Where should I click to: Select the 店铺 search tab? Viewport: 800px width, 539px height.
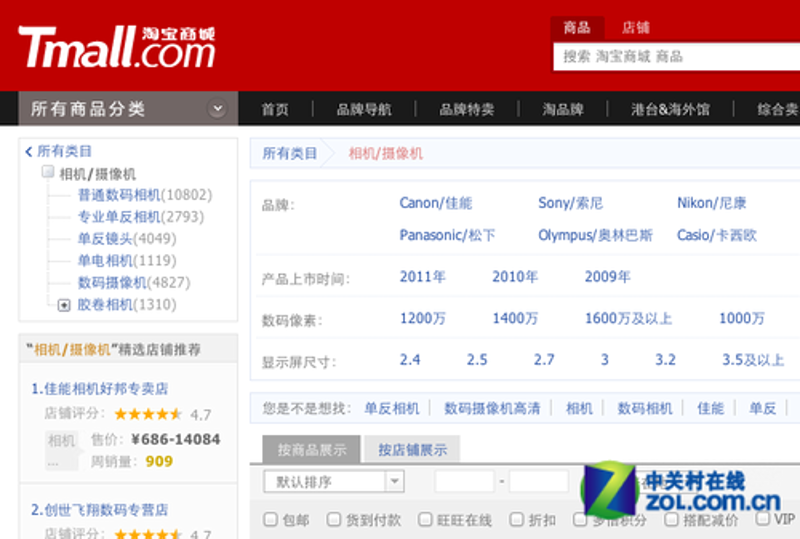coord(636,28)
